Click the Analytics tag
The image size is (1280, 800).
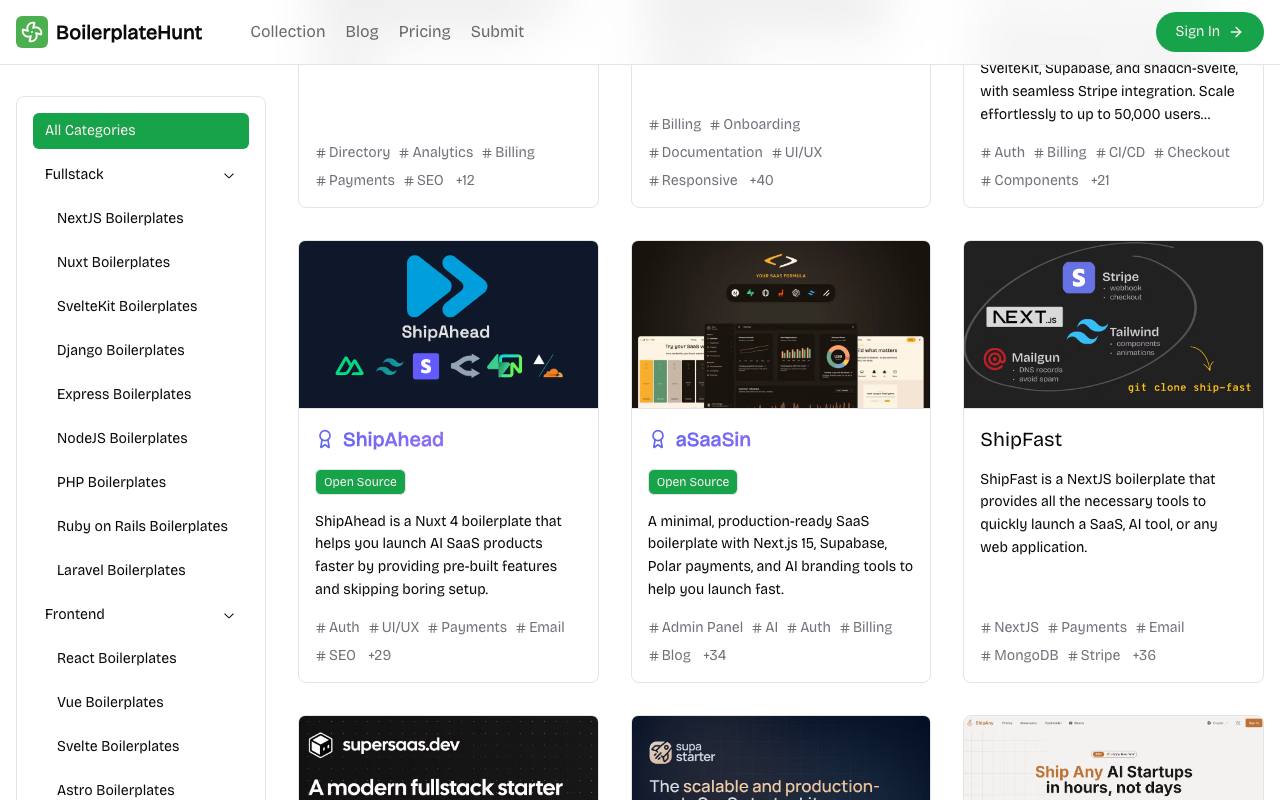pyautogui.click(x=436, y=152)
